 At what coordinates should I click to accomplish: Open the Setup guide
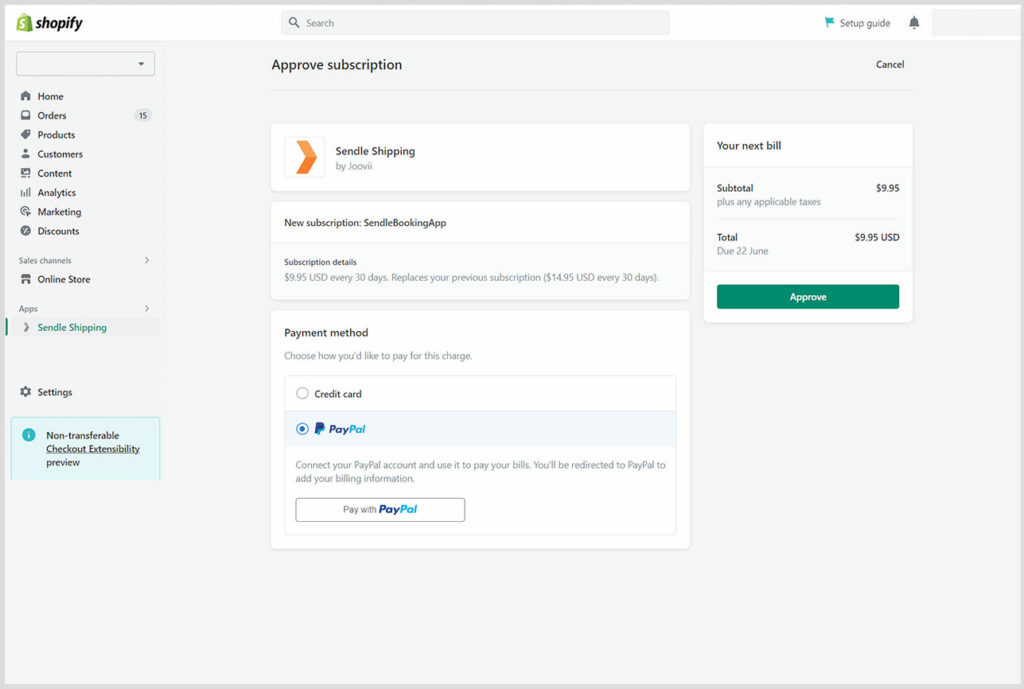point(865,23)
